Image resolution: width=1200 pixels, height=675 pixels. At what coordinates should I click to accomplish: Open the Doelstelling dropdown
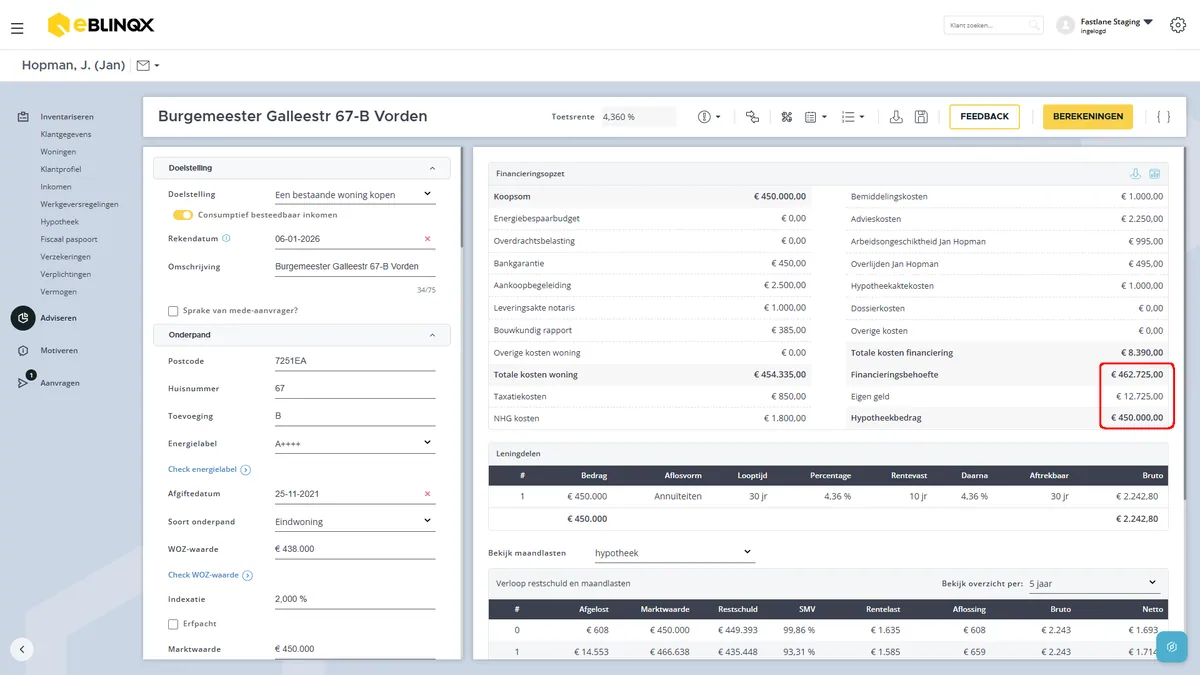pyautogui.click(x=355, y=195)
